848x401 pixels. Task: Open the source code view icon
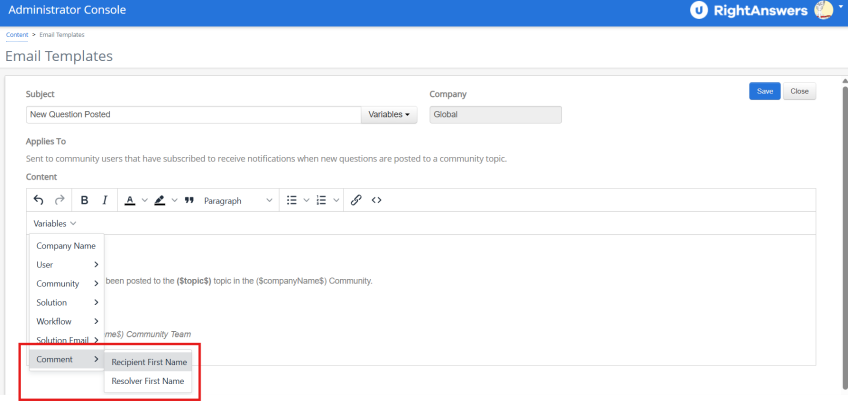pos(377,200)
